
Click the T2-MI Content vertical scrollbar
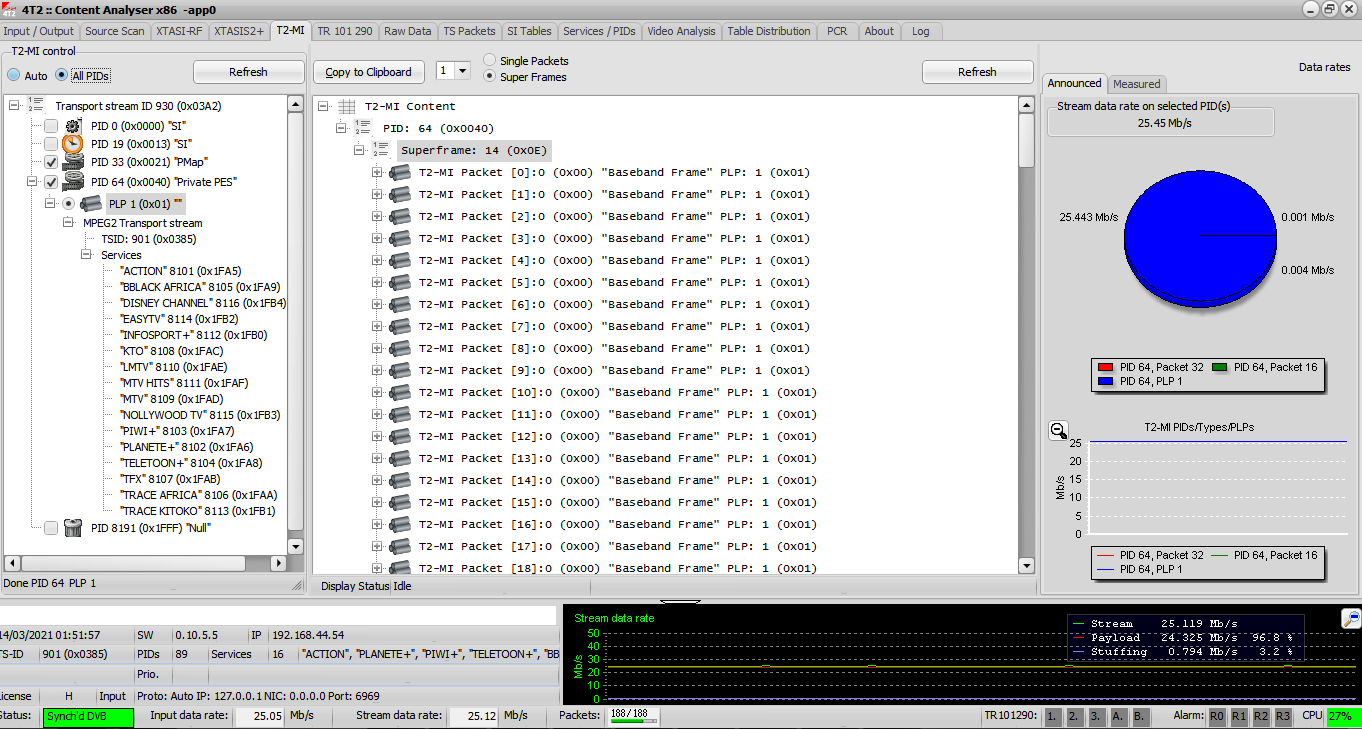pyautogui.click(x=1026, y=335)
